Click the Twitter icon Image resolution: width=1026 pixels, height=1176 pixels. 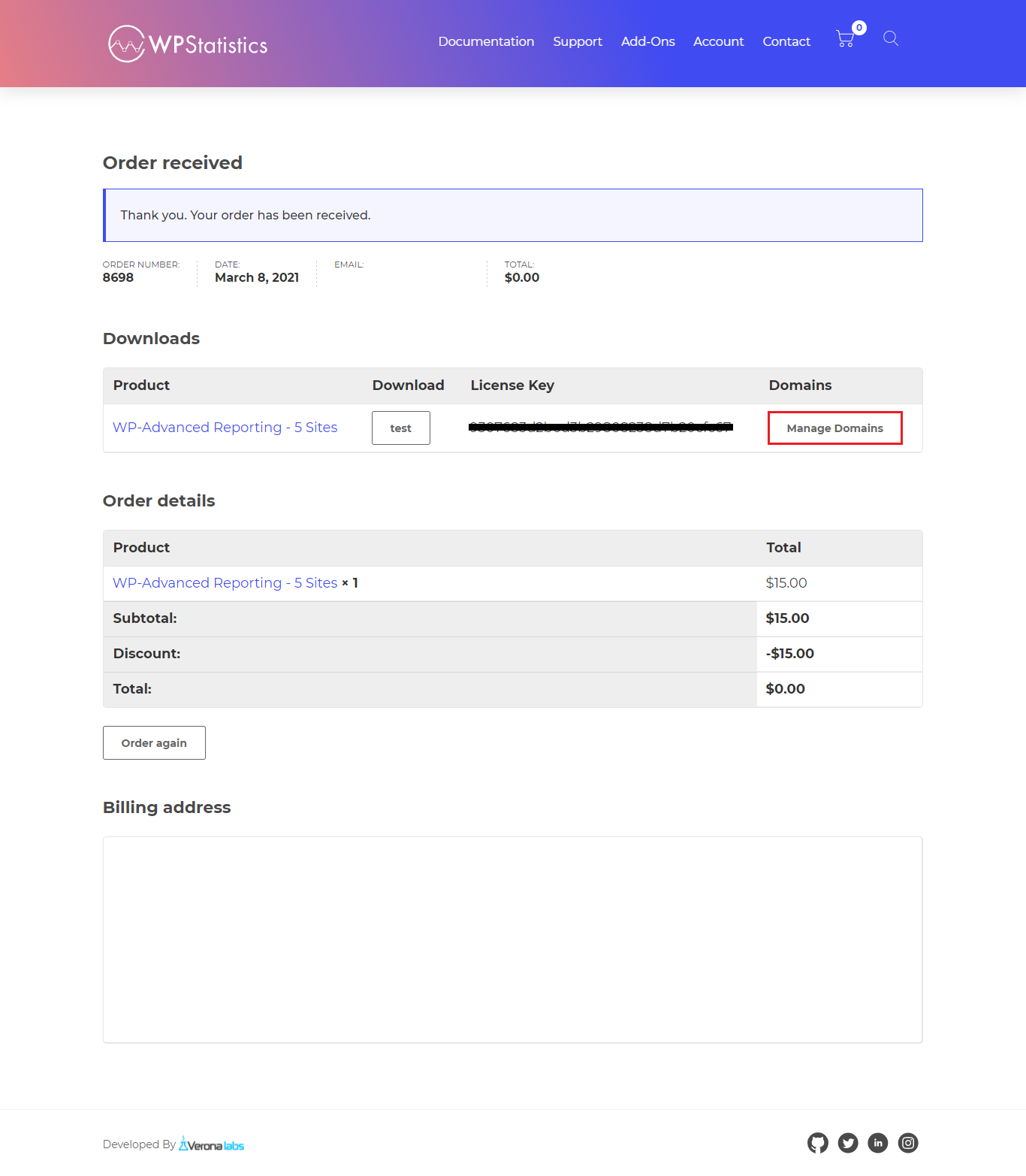click(x=848, y=1143)
